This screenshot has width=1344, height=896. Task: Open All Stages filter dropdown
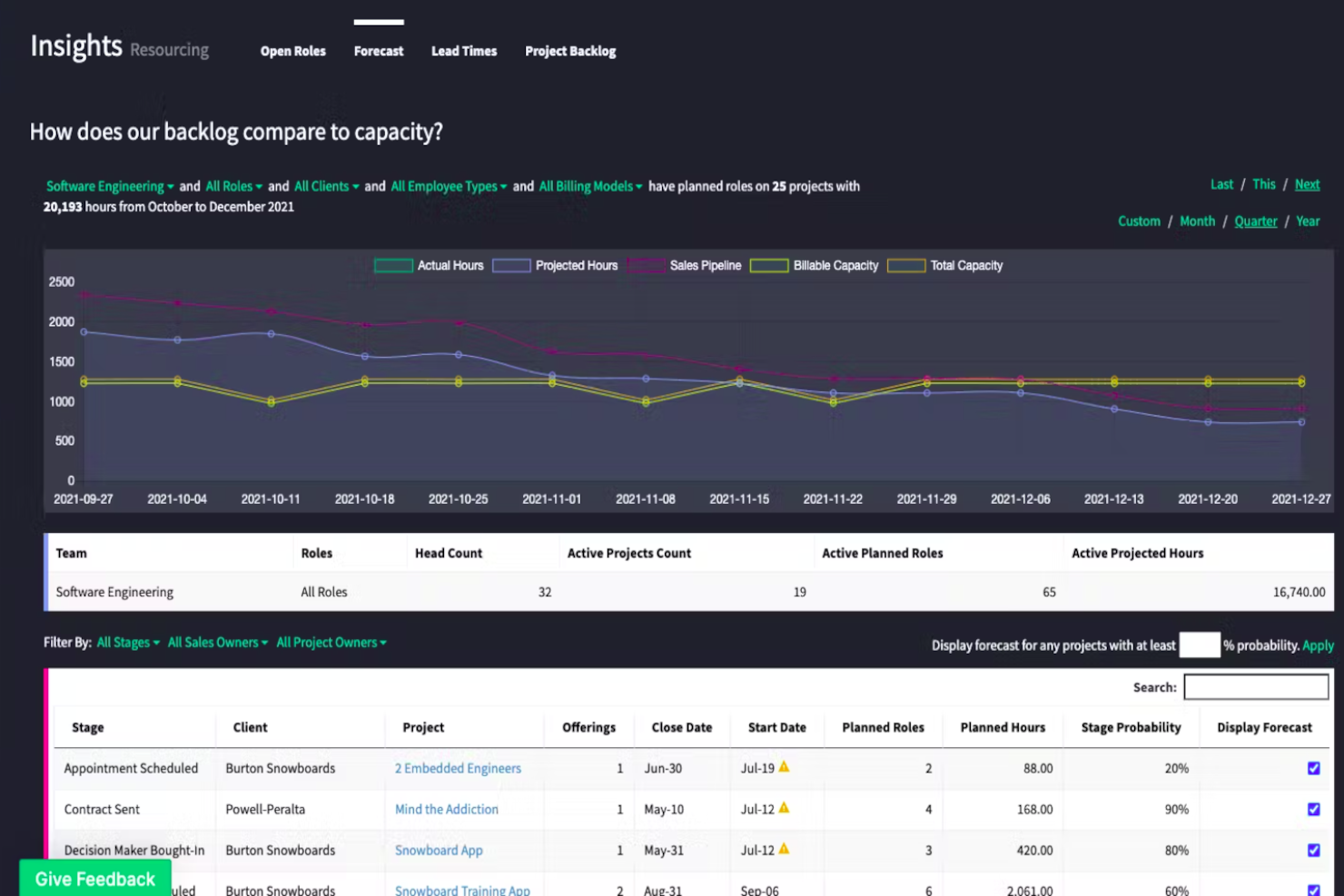[128, 642]
